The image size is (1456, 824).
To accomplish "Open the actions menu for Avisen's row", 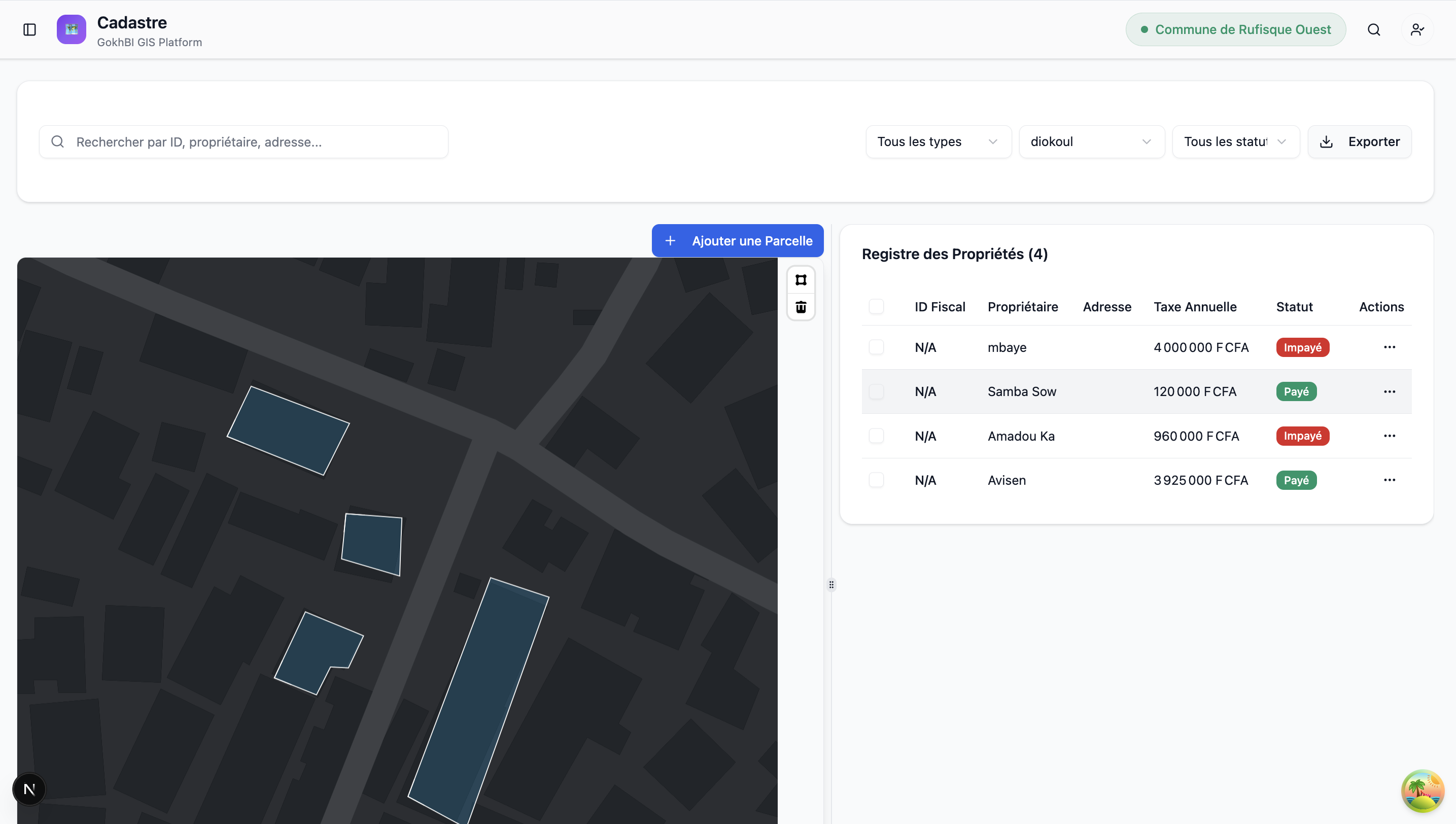I will [x=1389, y=480].
